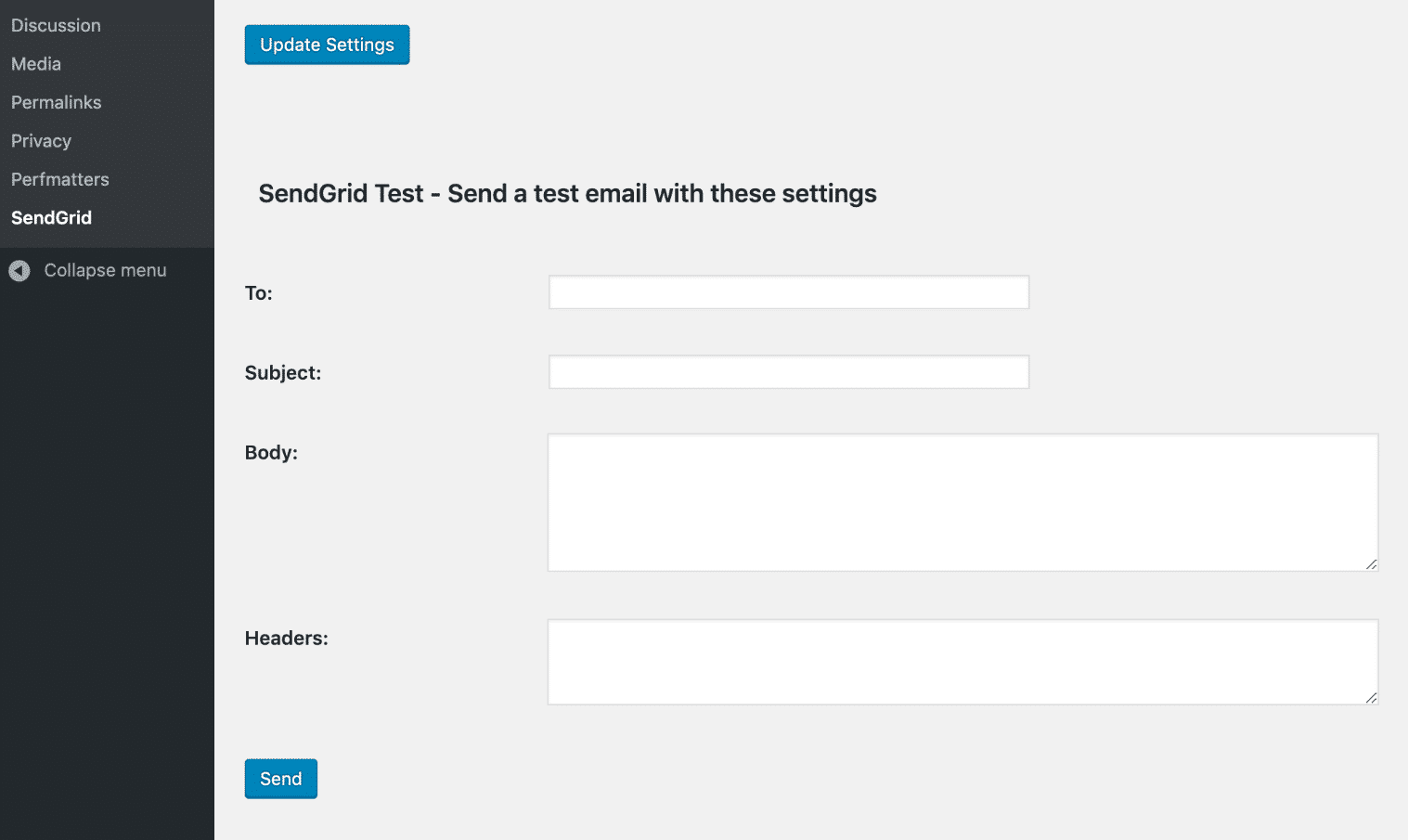Navigate to the Permalinks settings
The height and width of the screenshot is (840, 1408).
click(x=56, y=102)
